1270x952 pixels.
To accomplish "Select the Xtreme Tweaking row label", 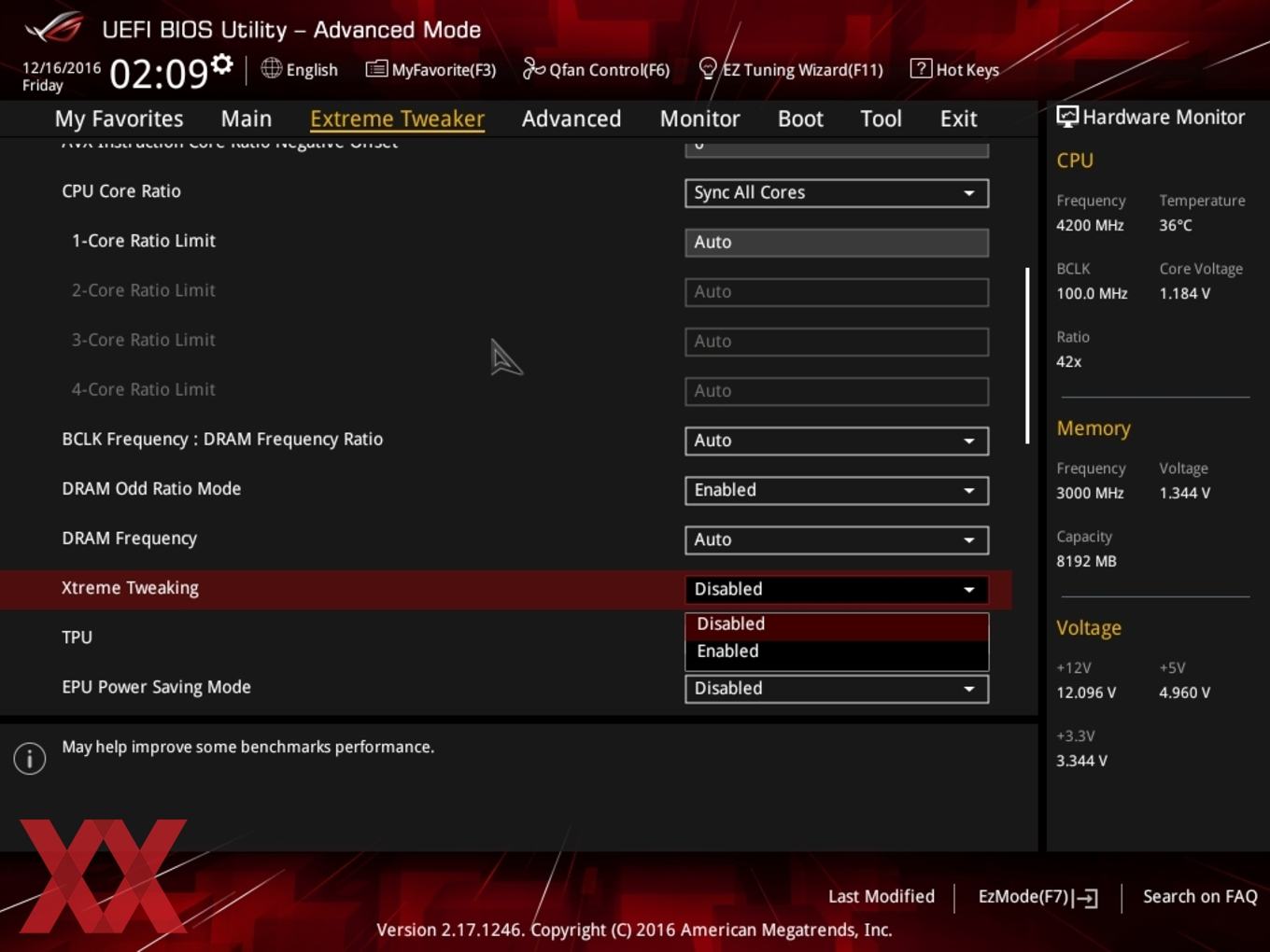I will pos(130,588).
